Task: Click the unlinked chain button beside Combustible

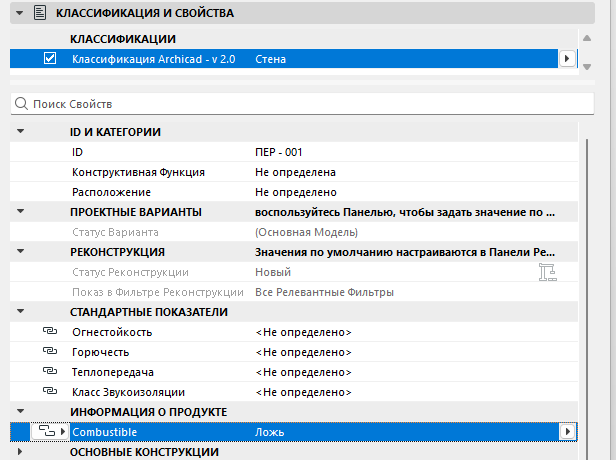Action: pos(50,431)
